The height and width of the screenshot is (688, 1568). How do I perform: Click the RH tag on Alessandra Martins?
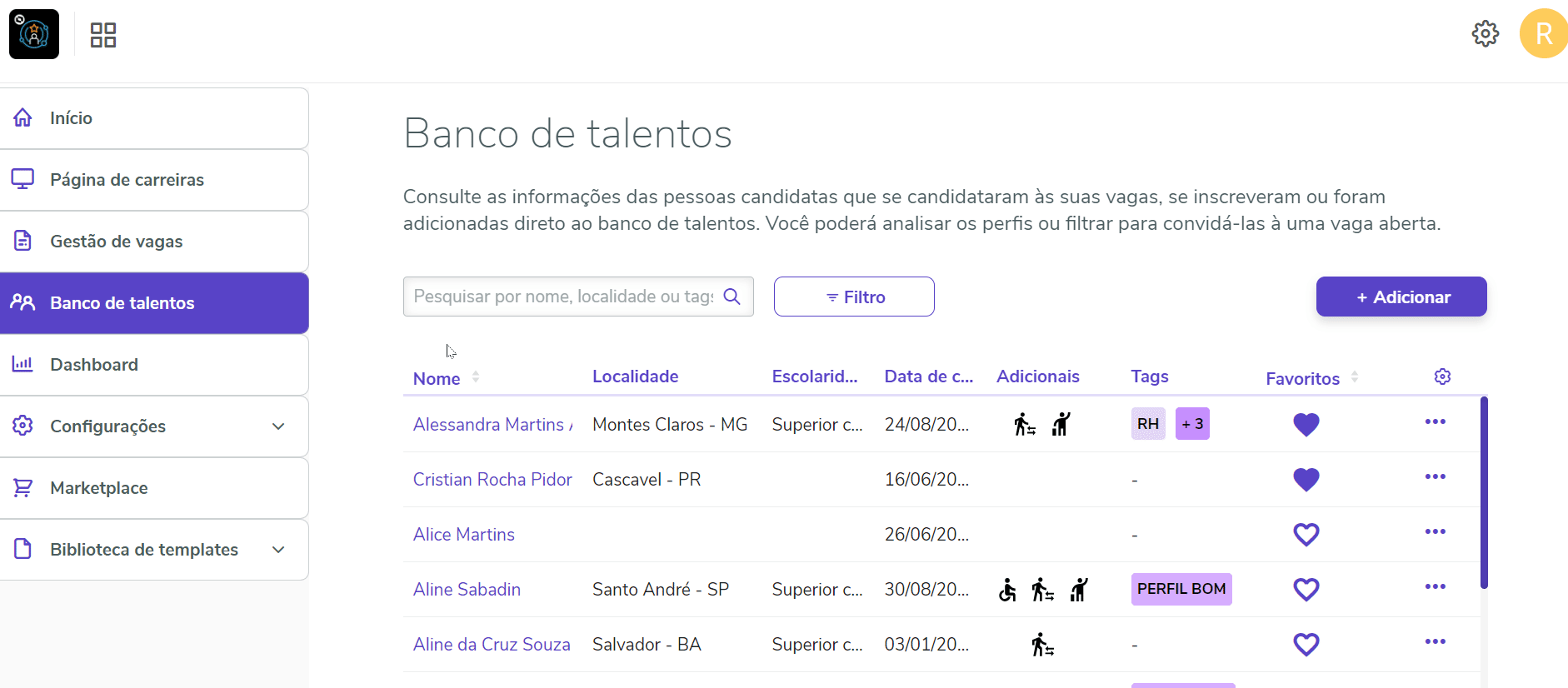[x=1148, y=424]
